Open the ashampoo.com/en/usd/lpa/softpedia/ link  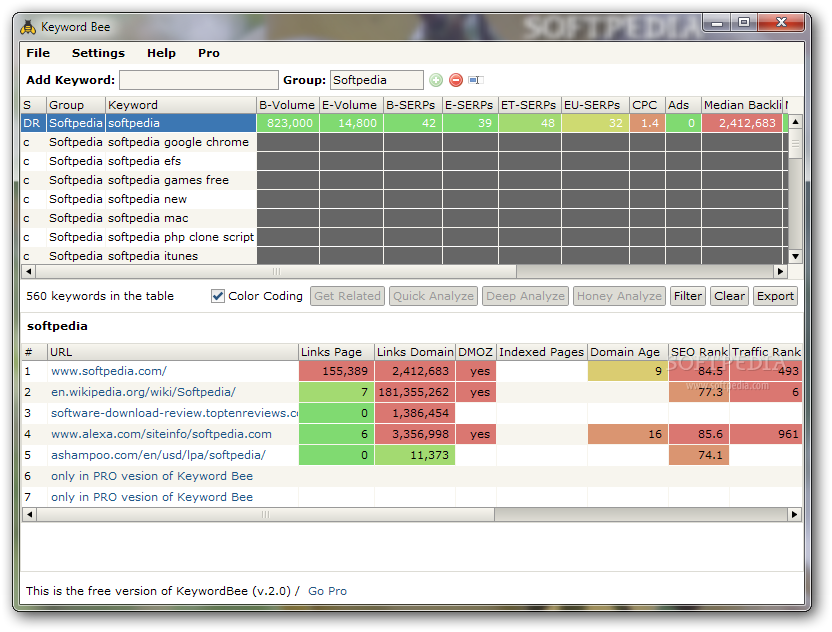pyautogui.click(x=158, y=455)
